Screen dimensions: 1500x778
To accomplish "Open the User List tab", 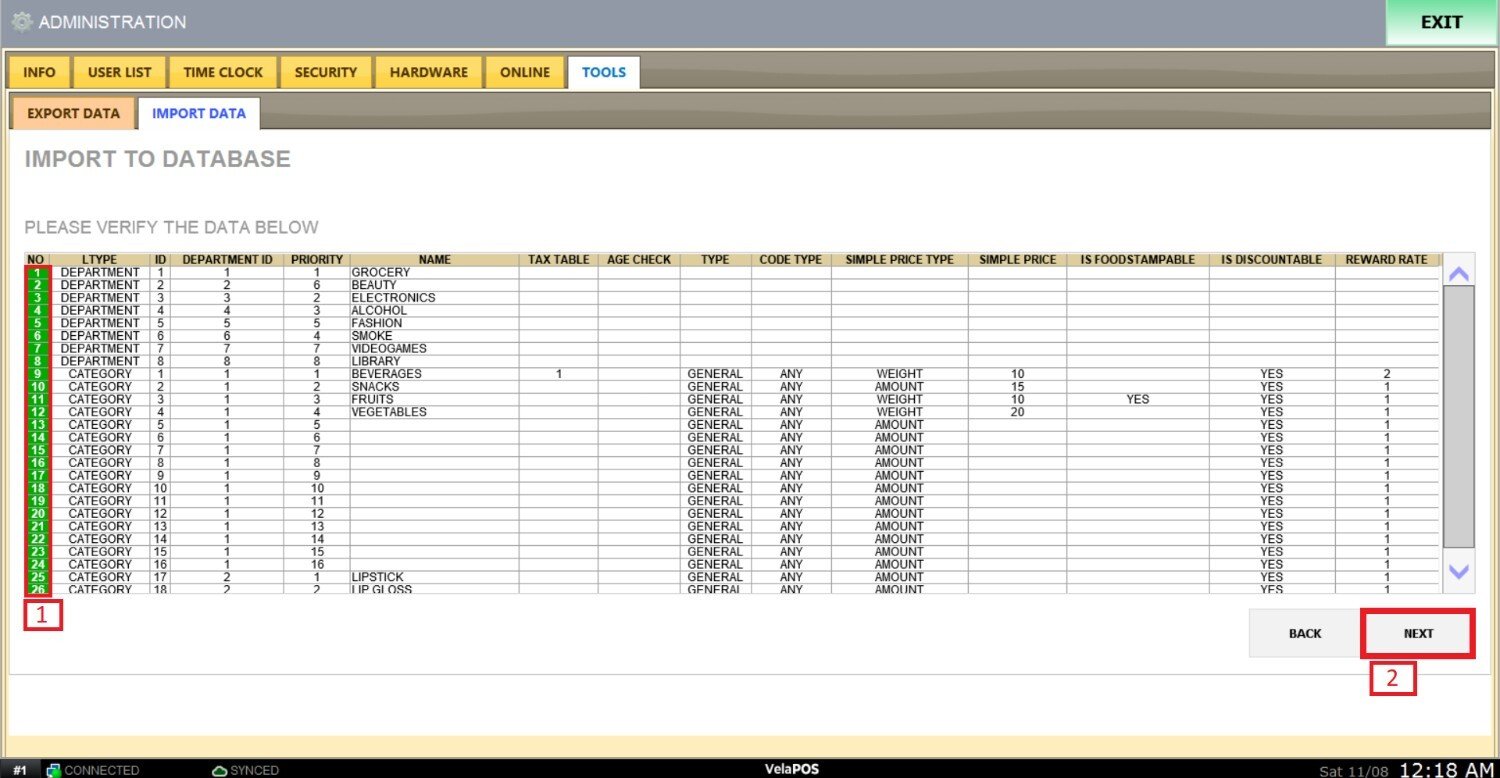I will pyautogui.click(x=119, y=72).
